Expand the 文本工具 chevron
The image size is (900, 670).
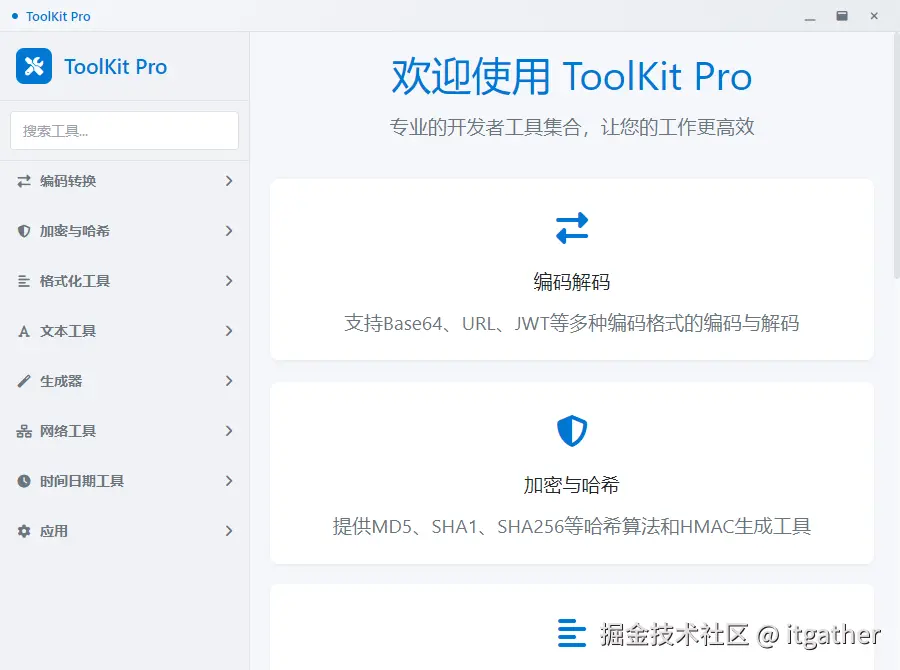[x=228, y=331]
